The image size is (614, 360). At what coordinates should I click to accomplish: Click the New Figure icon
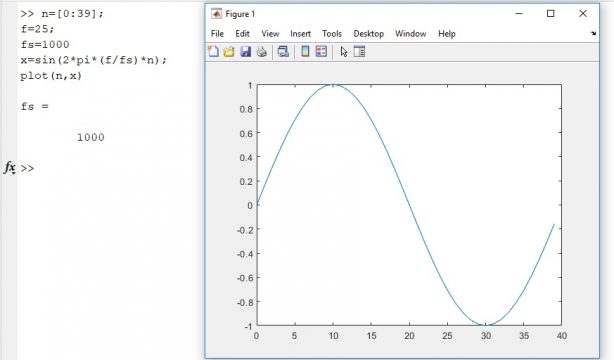coord(213,52)
